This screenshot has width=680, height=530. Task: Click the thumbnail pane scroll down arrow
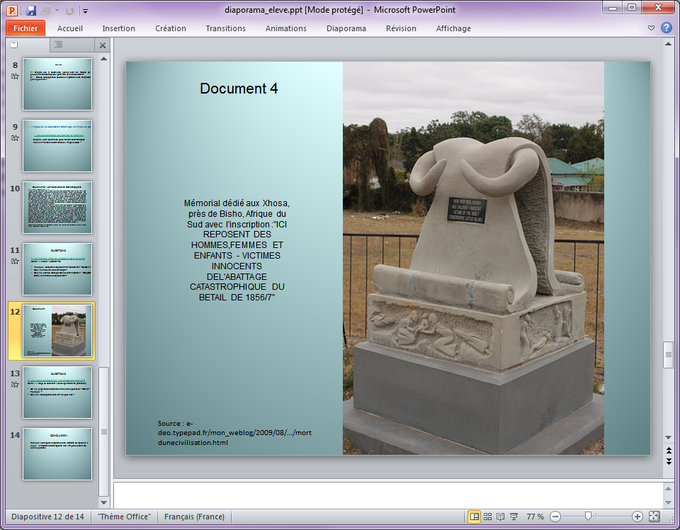point(104,503)
